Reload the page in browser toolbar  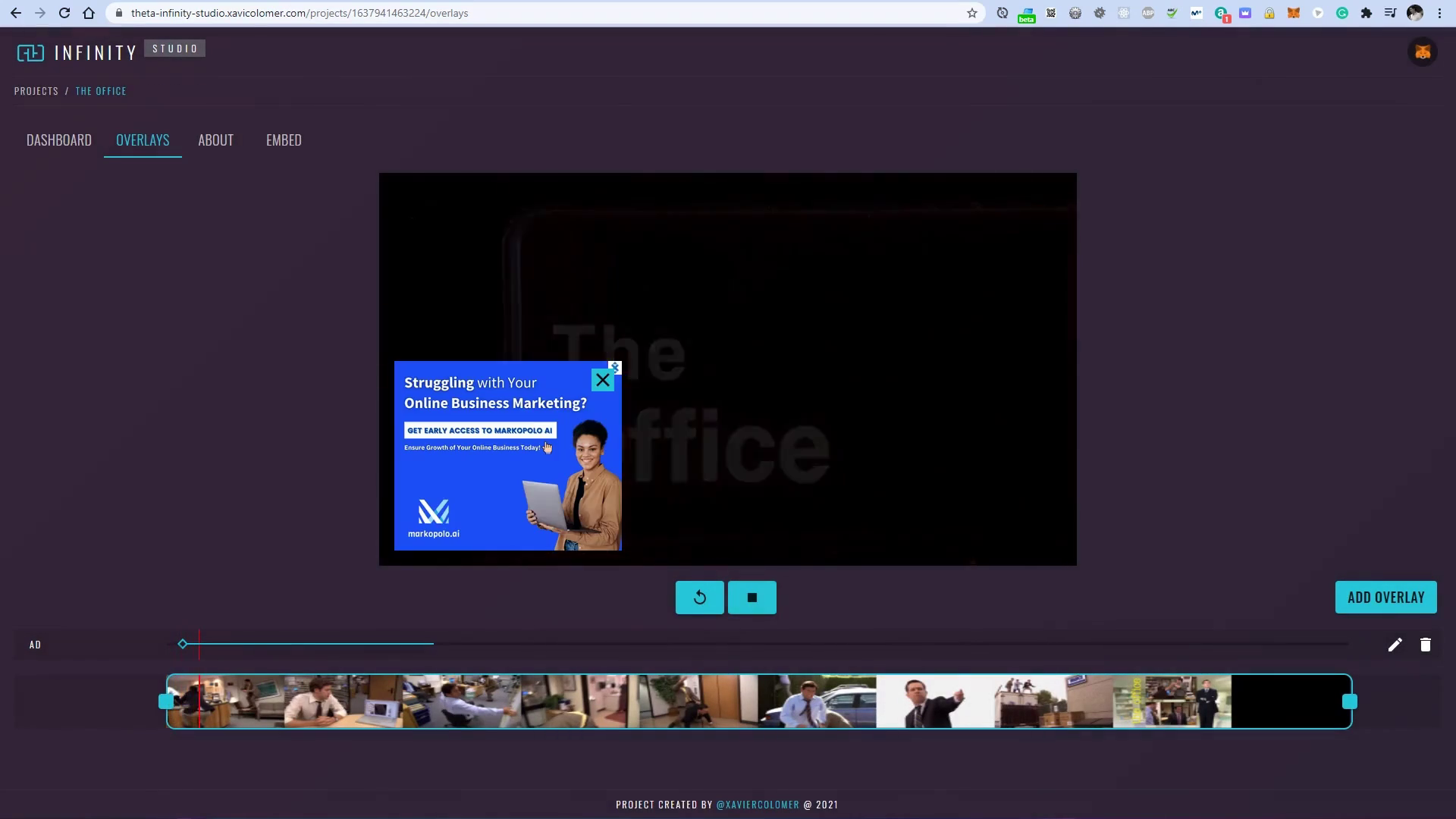tap(64, 13)
